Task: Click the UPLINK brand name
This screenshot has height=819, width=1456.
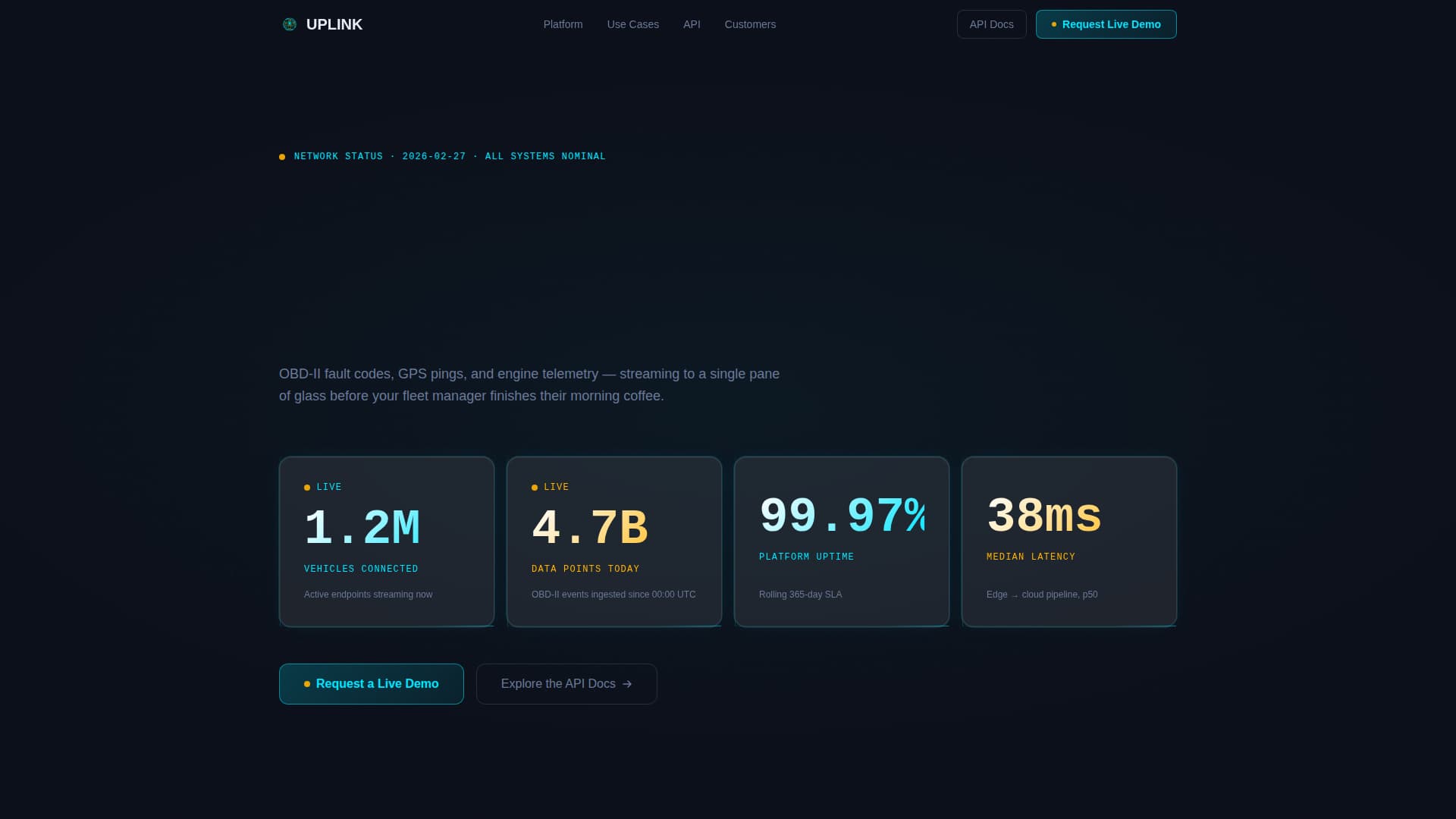Action: point(334,24)
